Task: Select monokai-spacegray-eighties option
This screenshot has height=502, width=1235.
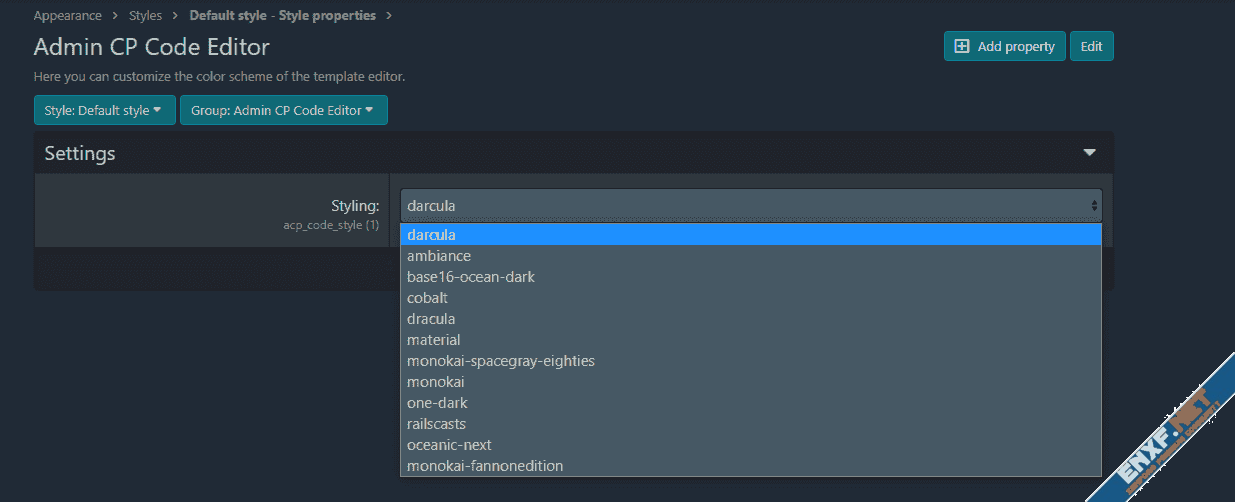Action: (x=500, y=361)
